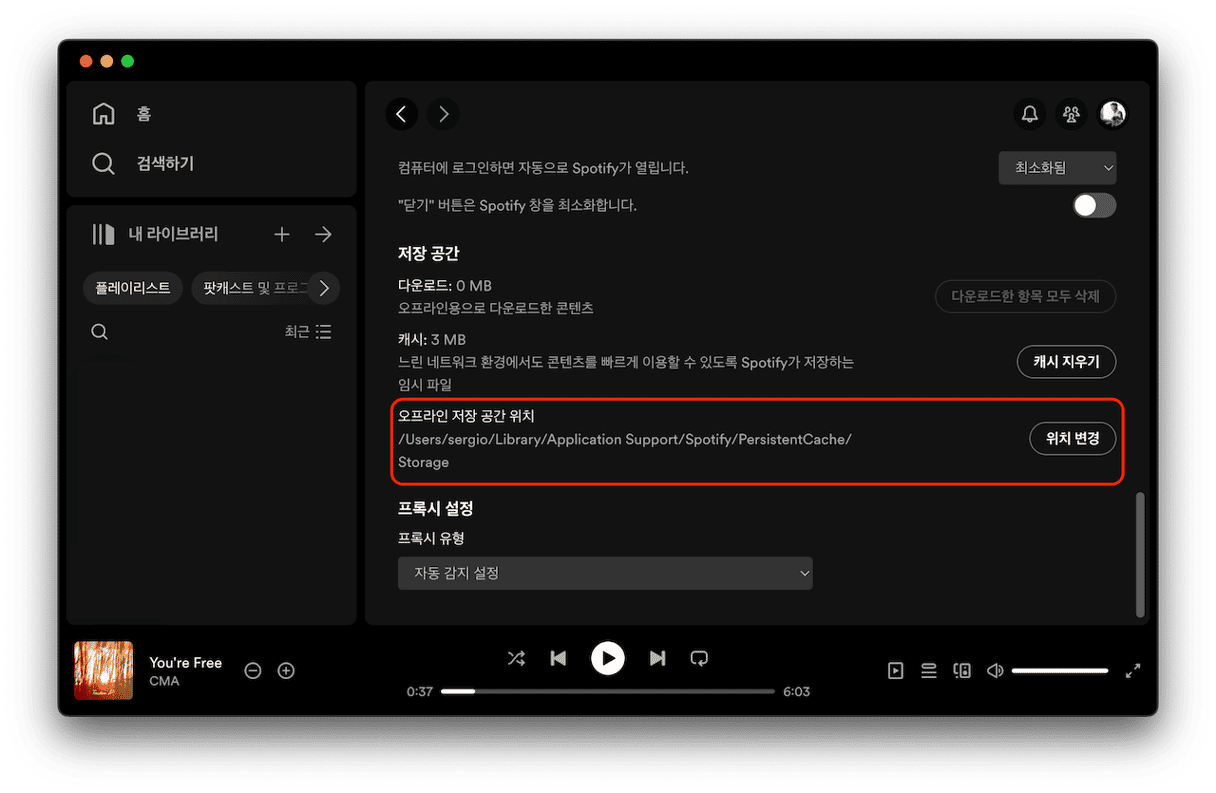Enable repeat mode

[x=699, y=658]
